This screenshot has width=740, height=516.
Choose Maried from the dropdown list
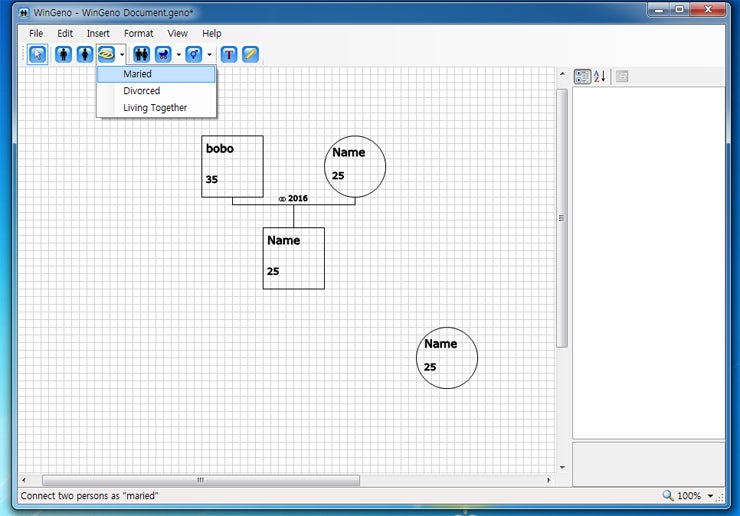click(x=156, y=74)
